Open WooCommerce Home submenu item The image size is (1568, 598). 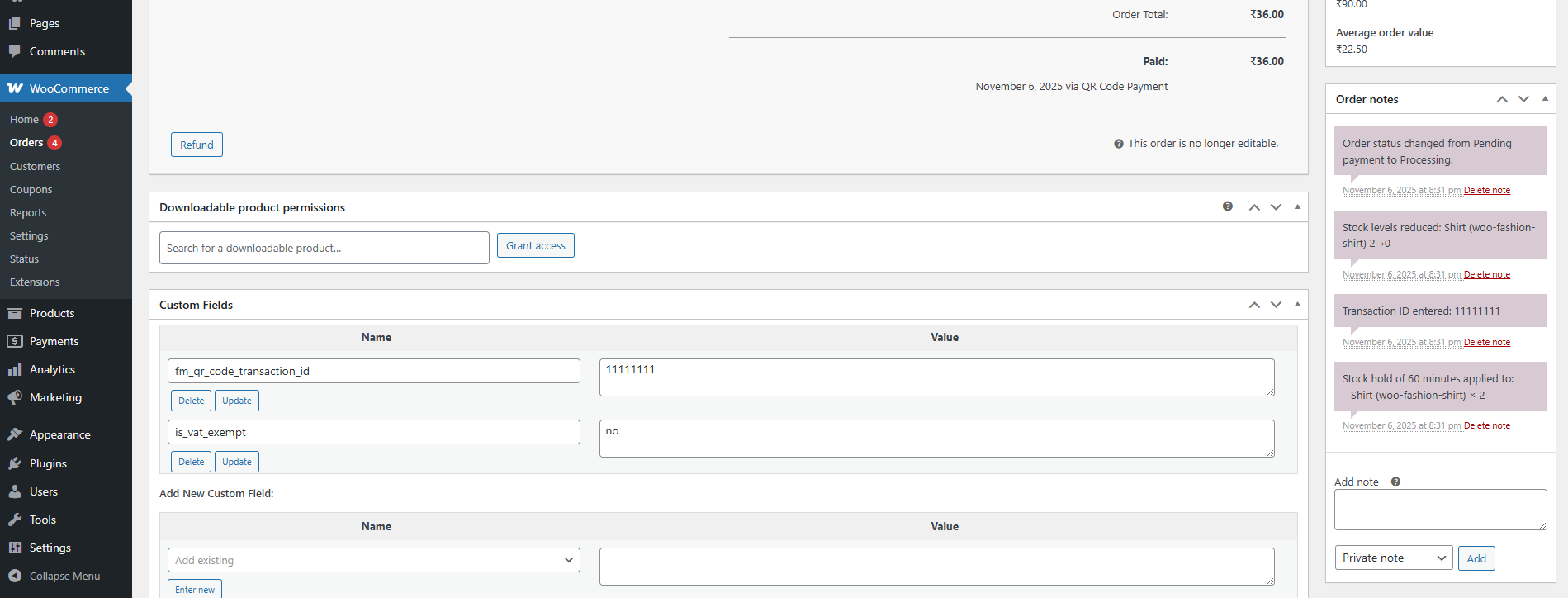tap(24, 120)
